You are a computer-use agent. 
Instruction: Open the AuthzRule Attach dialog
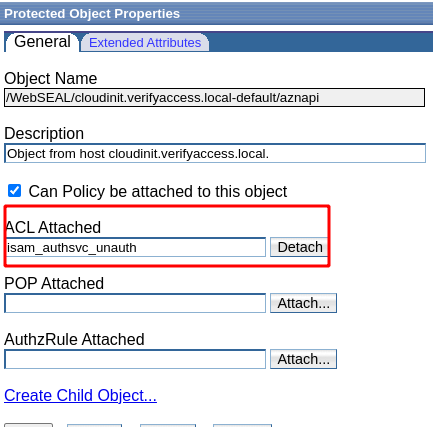(303, 359)
